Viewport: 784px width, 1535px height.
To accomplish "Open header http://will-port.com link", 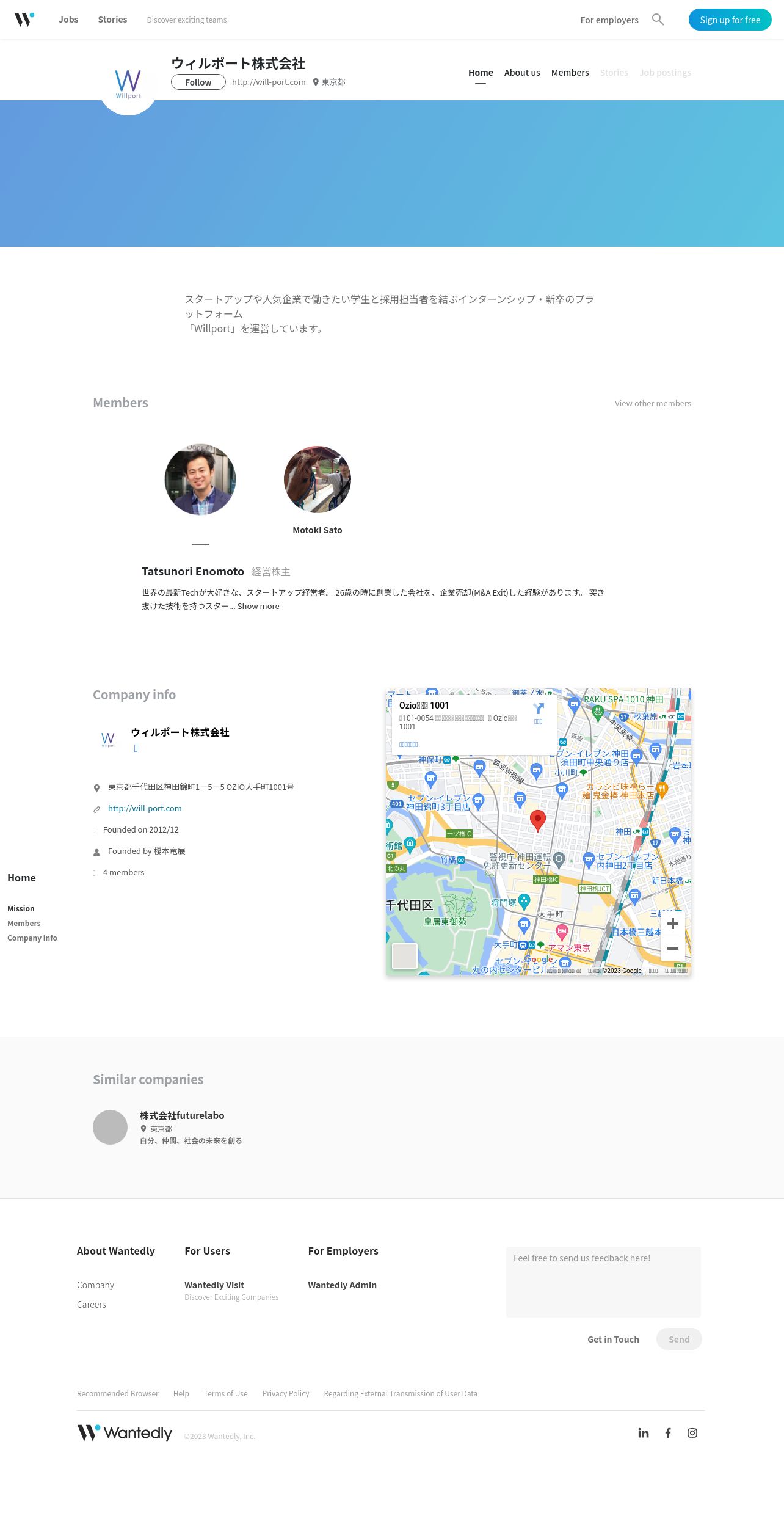I will tap(269, 82).
